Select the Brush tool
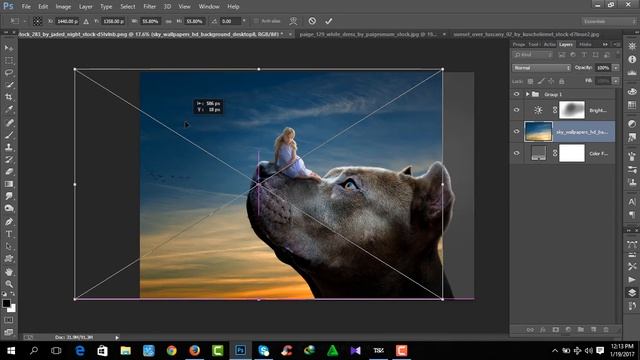This screenshot has width=640, height=360. [x=9, y=135]
